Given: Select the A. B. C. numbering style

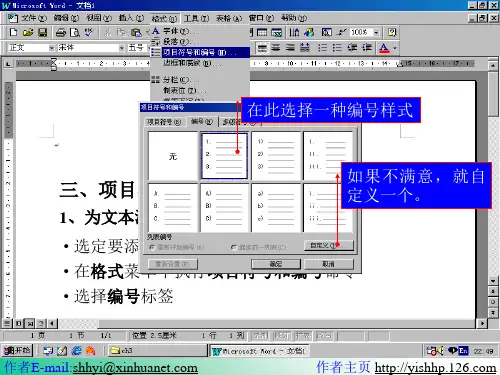Looking at the screenshot, I should (173, 207).
